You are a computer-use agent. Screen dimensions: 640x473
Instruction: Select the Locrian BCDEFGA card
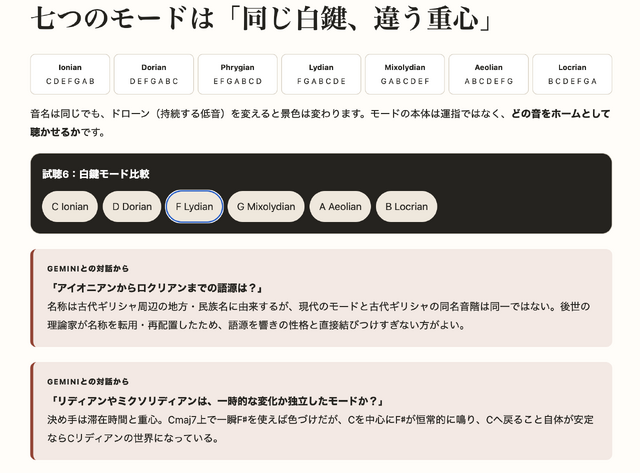click(572, 74)
